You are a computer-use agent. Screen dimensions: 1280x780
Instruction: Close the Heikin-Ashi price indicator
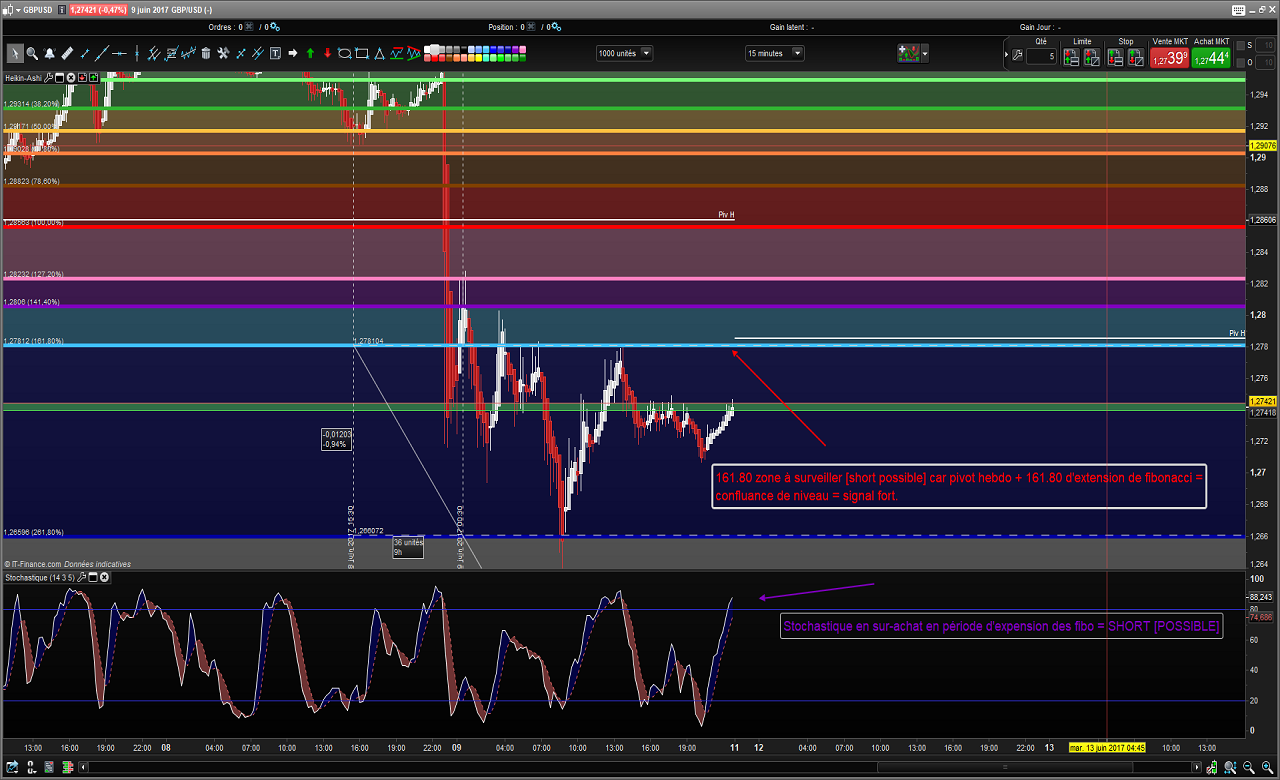coord(71,76)
